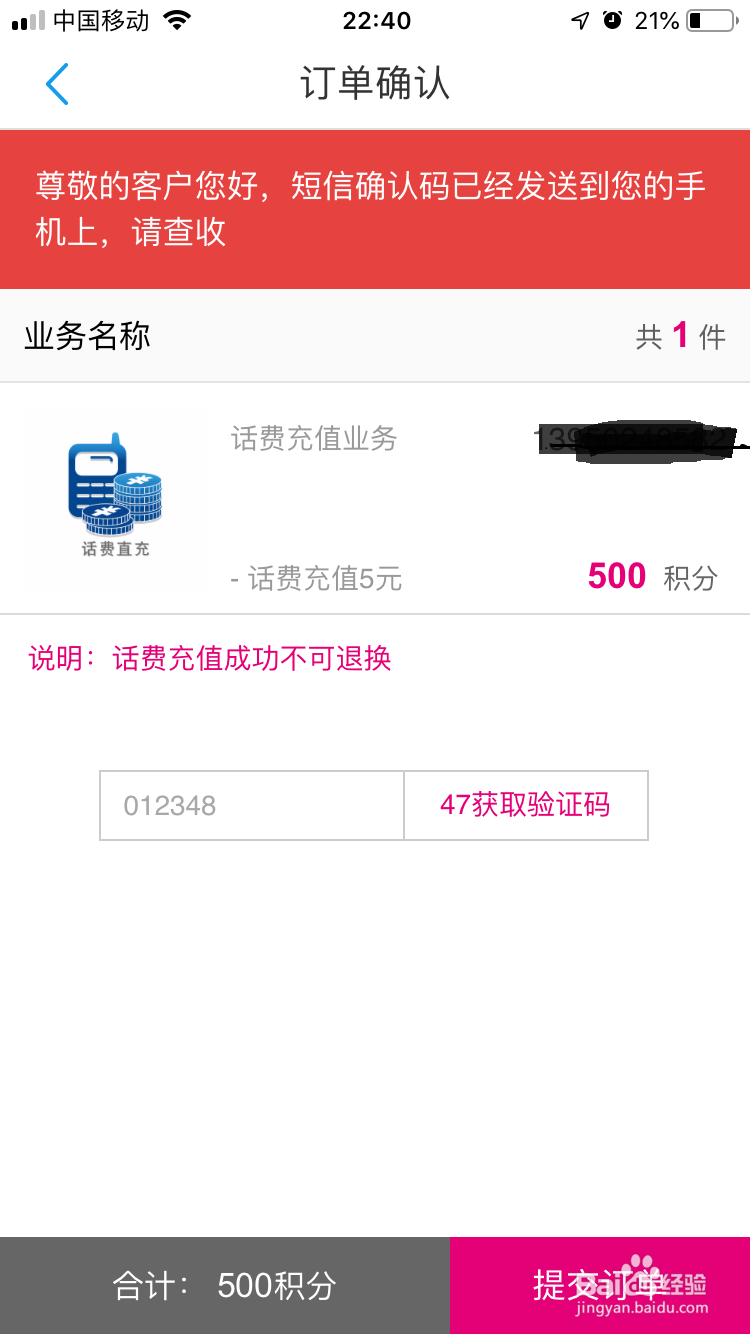Tap the pink 说明 refund notice text
750x1334 pixels.
pyautogui.click(x=210, y=658)
